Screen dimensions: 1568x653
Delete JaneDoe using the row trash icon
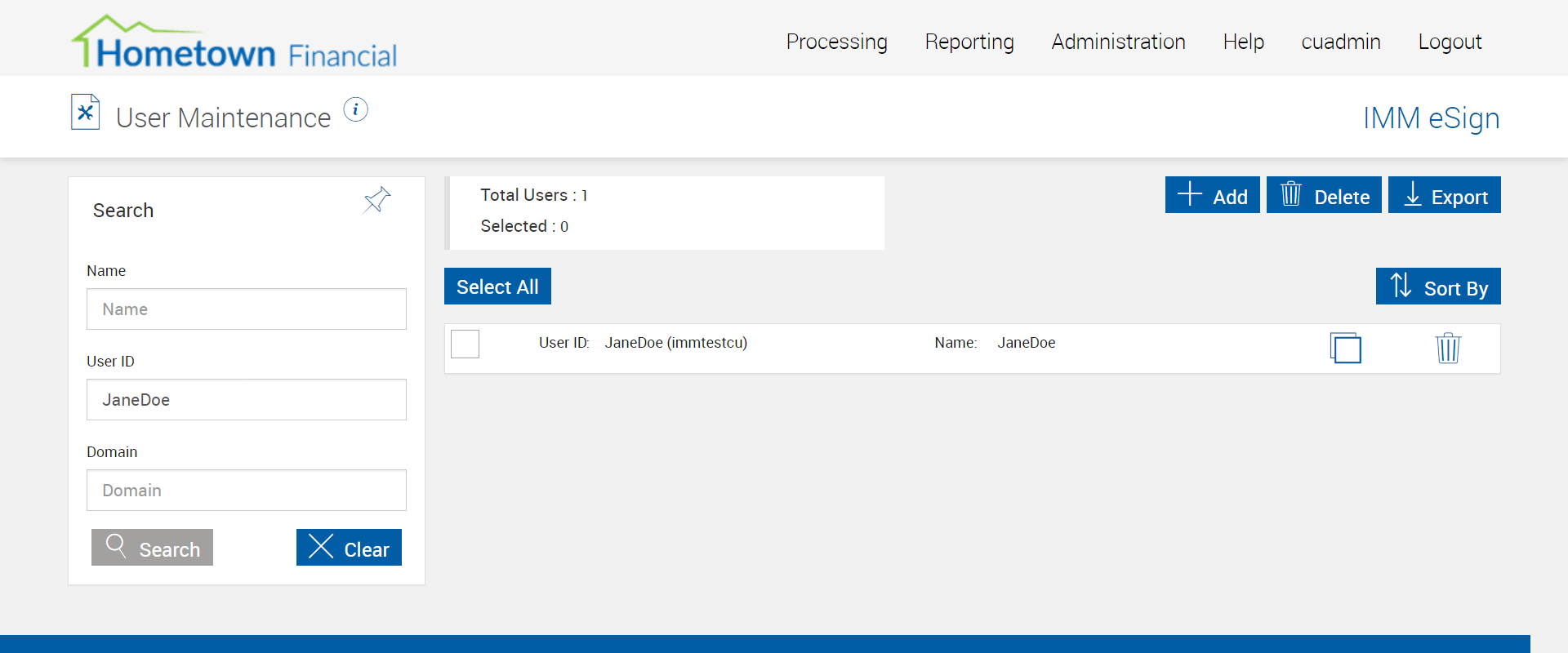pos(1447,348)
